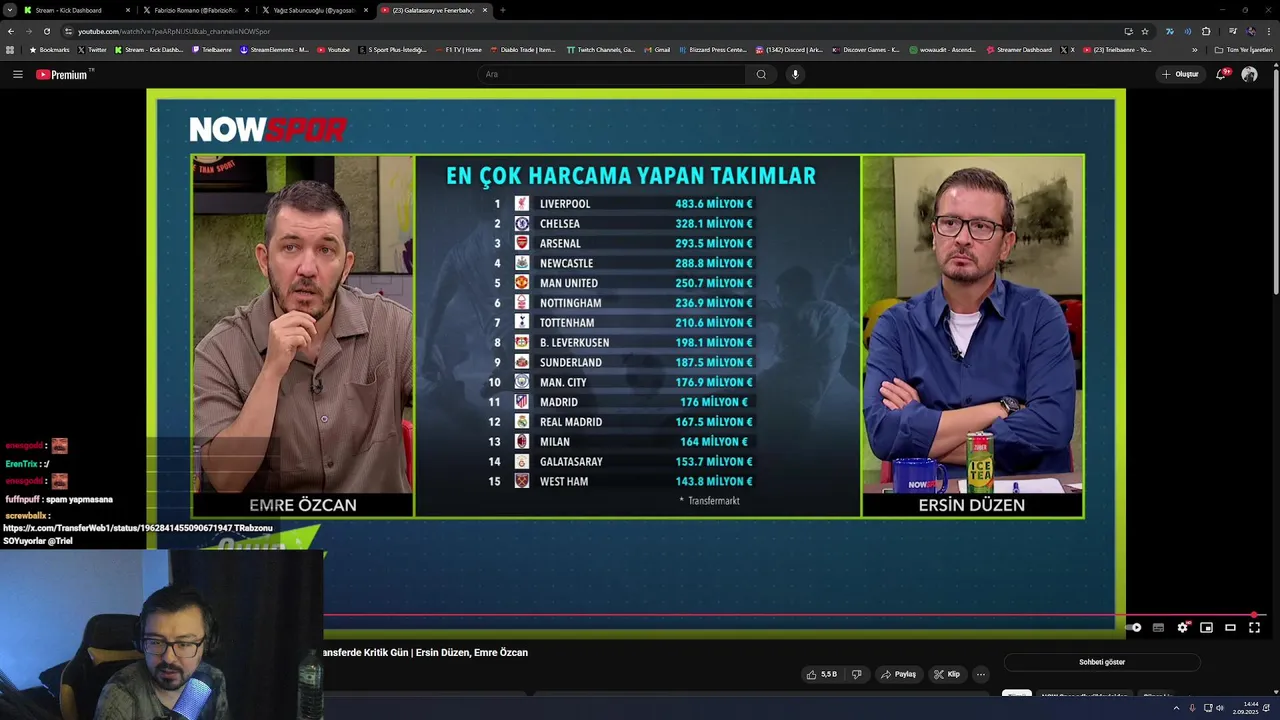Screen dimensions: 1280x720
Task: Open the Trielbaenre Twitch bookmark
Action: click(211, 49)
